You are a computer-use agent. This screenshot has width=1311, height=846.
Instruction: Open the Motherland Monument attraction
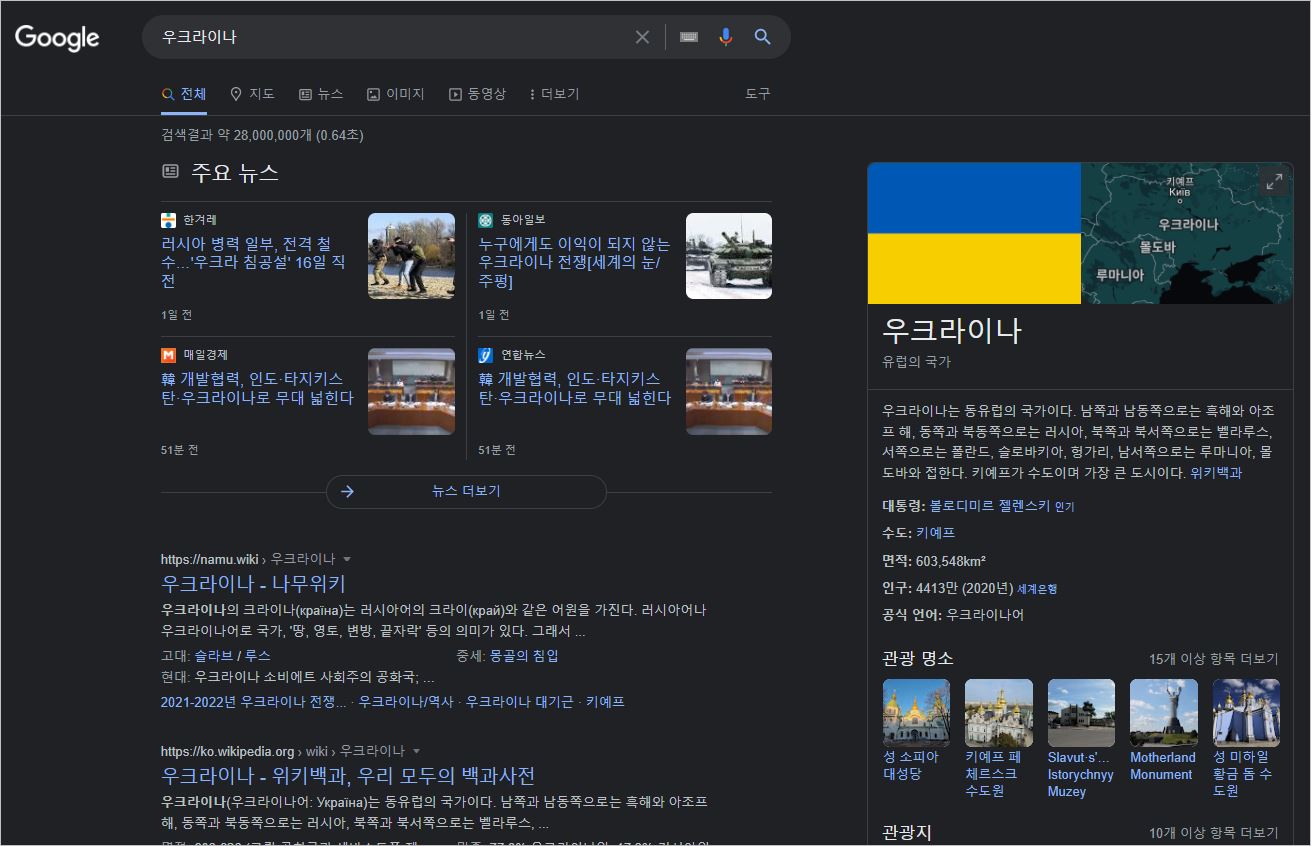(1163, 730)
